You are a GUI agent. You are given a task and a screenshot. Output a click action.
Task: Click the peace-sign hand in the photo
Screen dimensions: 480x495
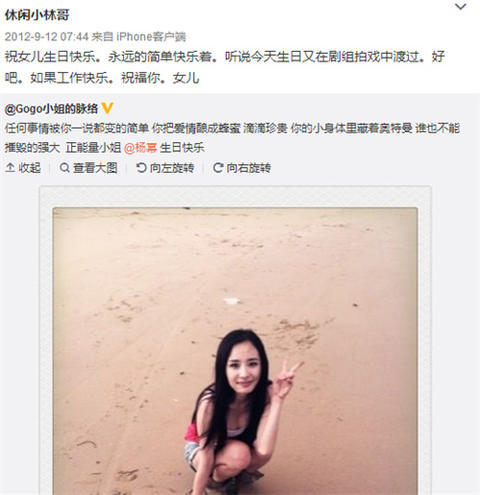click(x=286, y=379)
